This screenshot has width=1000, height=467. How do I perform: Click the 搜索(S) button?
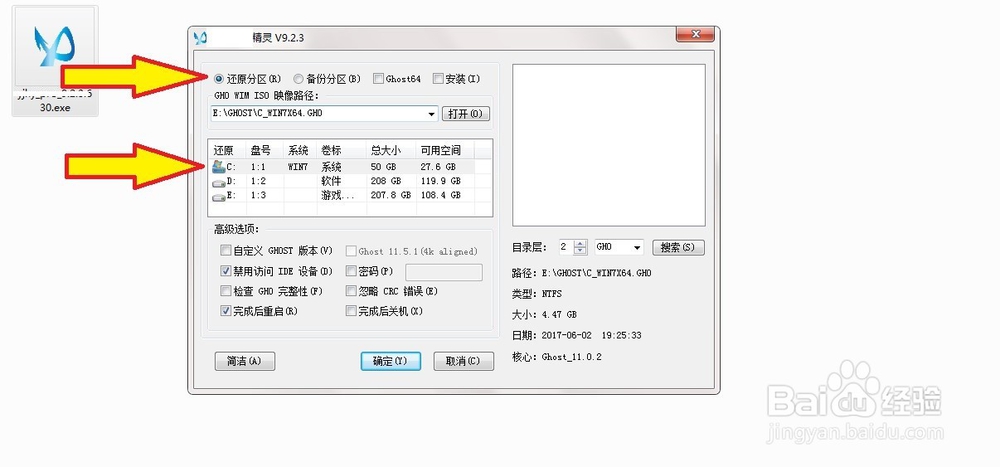coord(679,248)
